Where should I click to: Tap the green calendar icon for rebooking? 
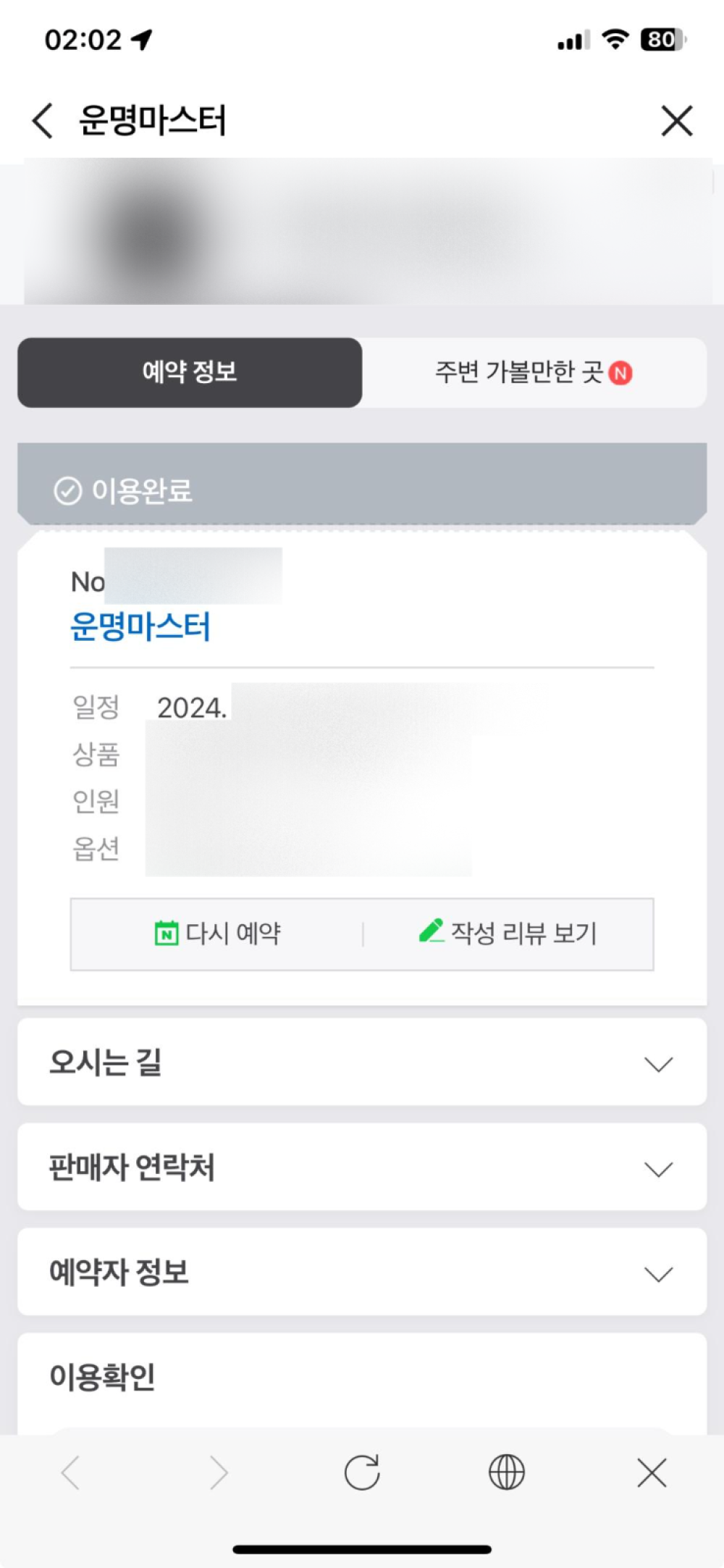tap(167, 933)
